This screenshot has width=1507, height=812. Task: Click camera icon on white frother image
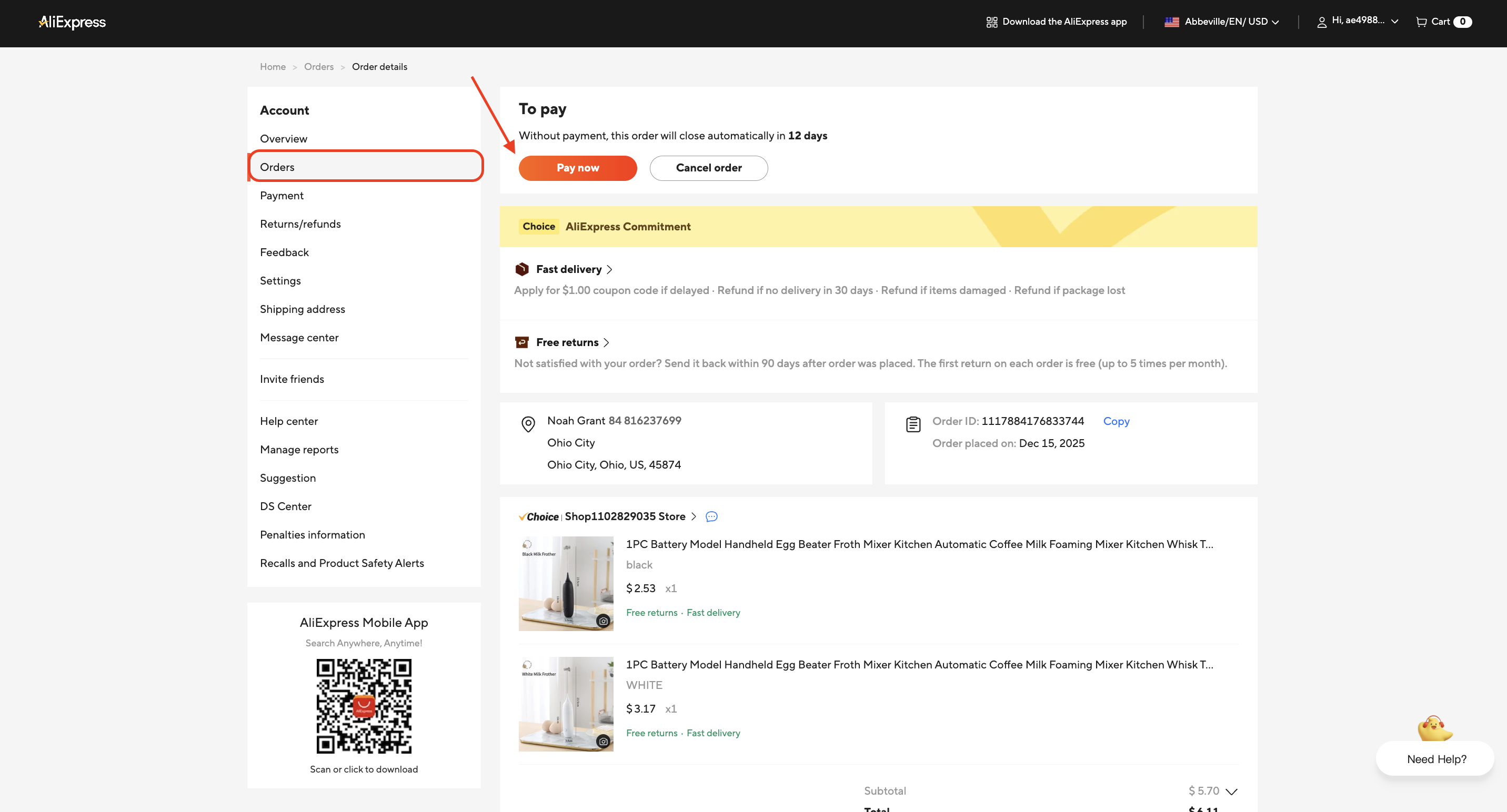click(603, 741)
